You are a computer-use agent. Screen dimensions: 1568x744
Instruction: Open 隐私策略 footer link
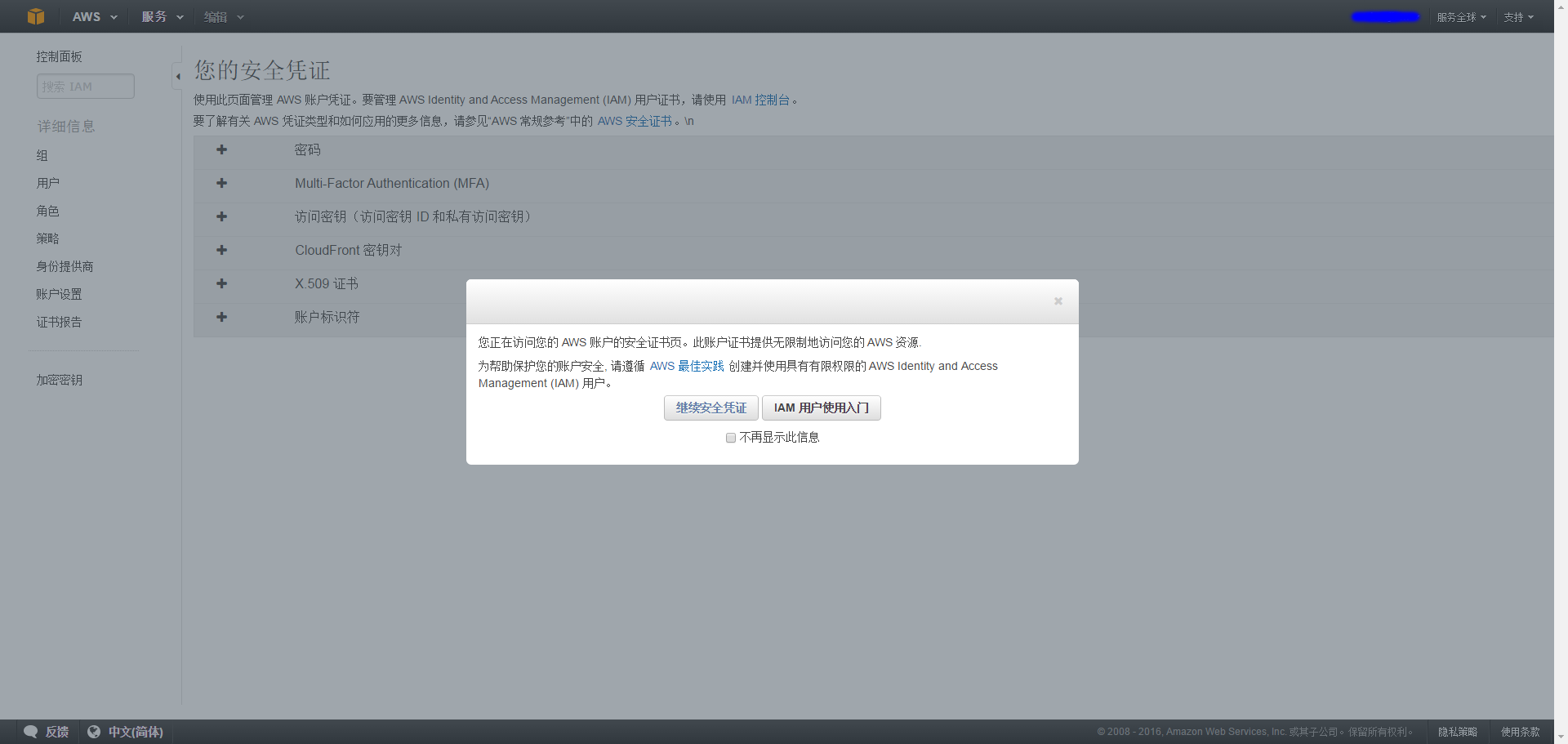coord(1458,732)
